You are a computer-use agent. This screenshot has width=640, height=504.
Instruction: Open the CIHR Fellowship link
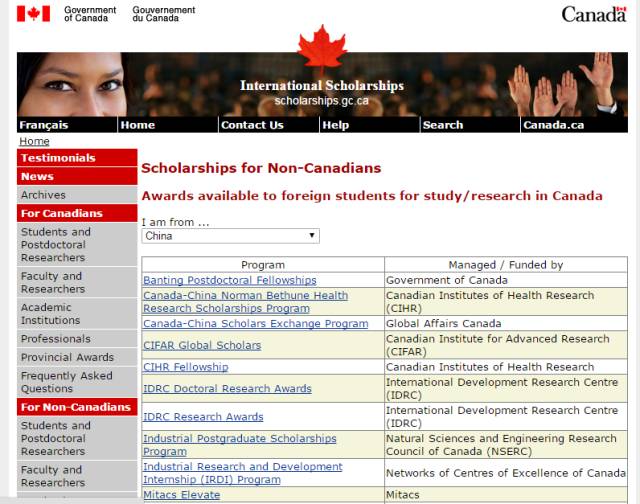(x=186, y=367)
